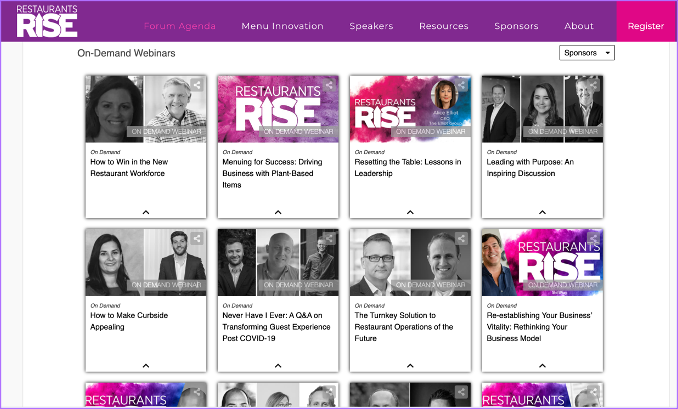
Task: Share the Never Have I Ever webinar card
Action: coord(329,238)
